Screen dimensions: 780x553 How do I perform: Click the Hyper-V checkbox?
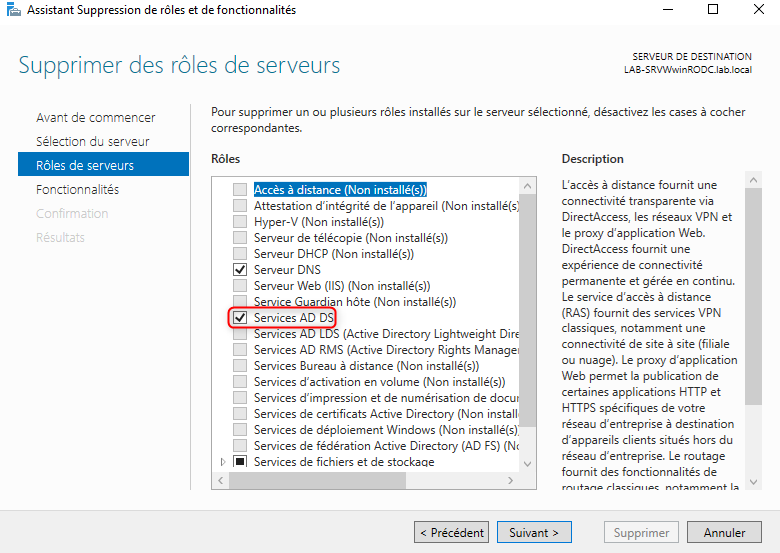coord(240,221)
